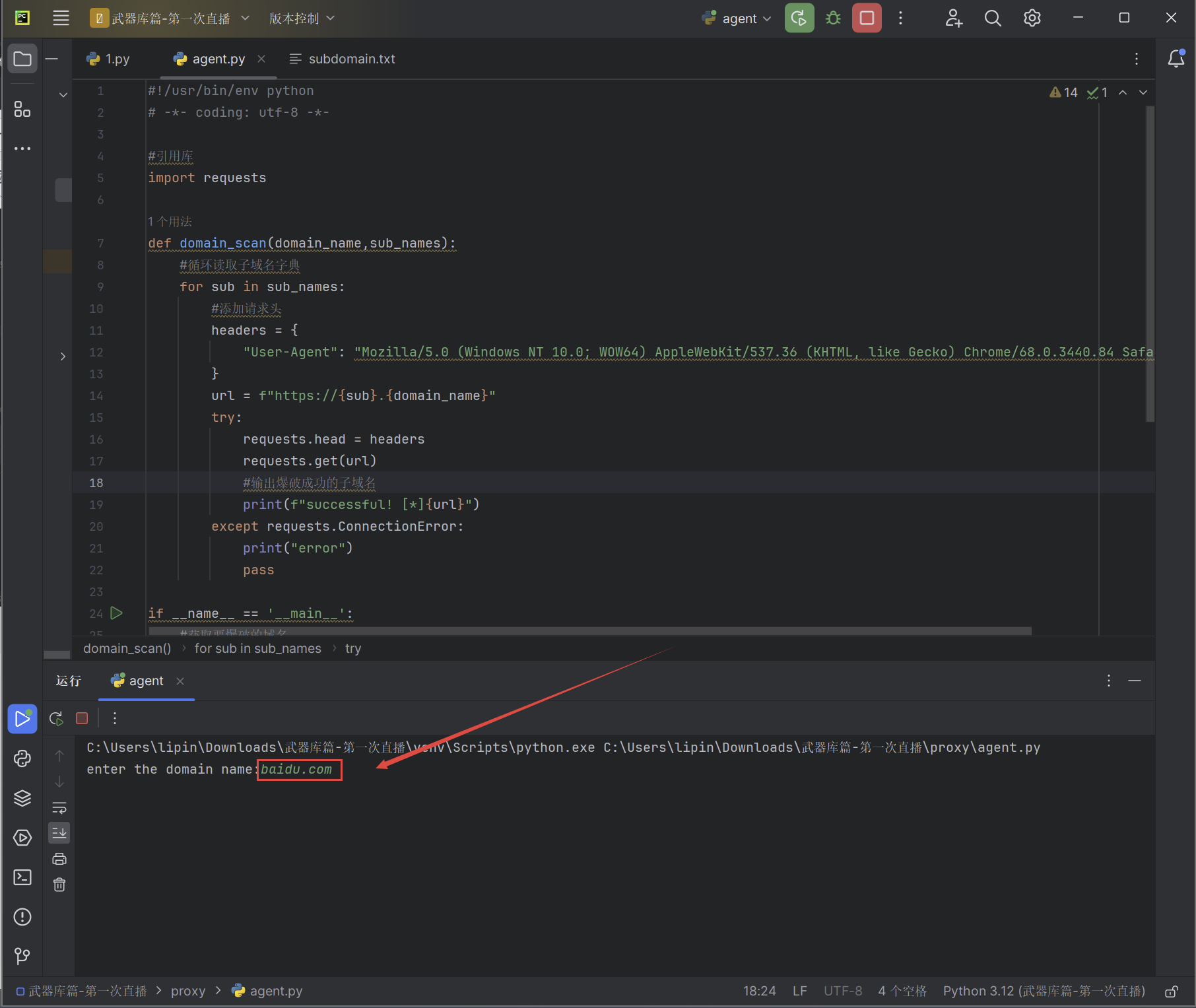Switch to the 1.py editor tab
Viewport: 1196px width, 1008px height.
(109, 59)
